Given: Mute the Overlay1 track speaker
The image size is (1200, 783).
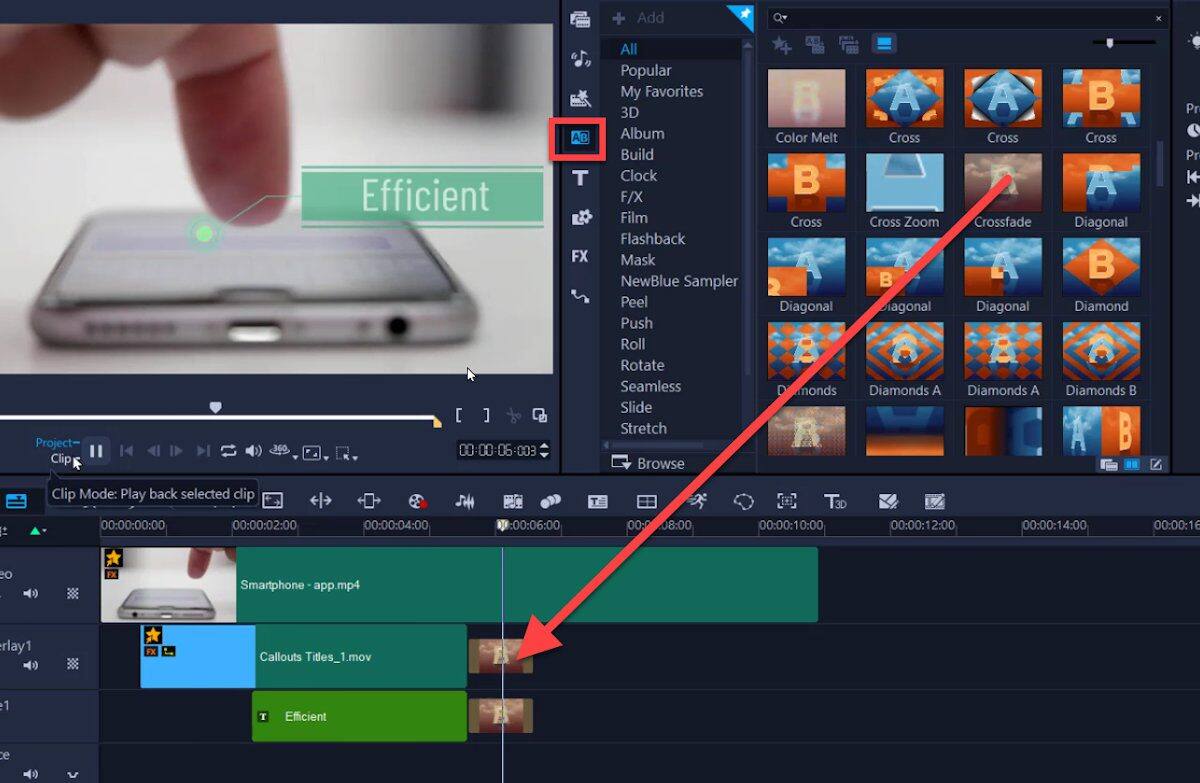Looking at the screenshot, I should pos(31,665).
